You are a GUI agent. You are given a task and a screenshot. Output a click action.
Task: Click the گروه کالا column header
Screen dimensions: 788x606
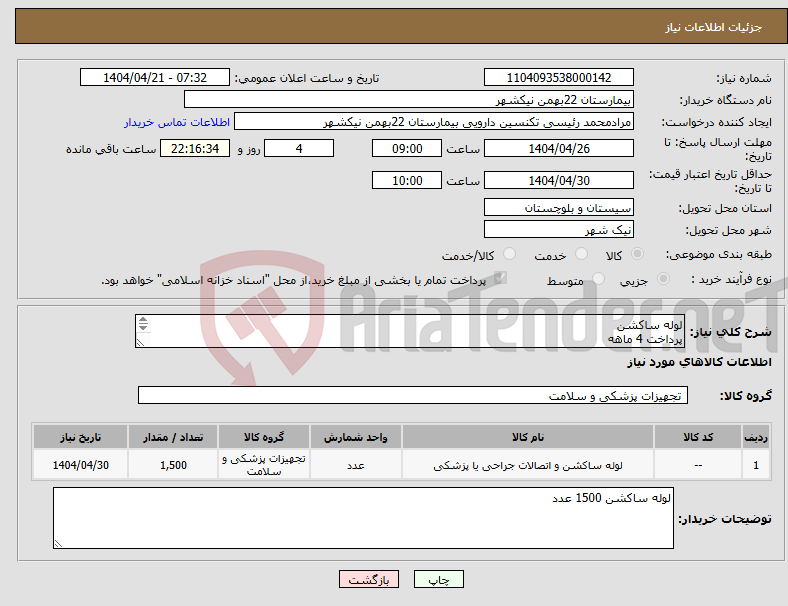tap(264, 437)
